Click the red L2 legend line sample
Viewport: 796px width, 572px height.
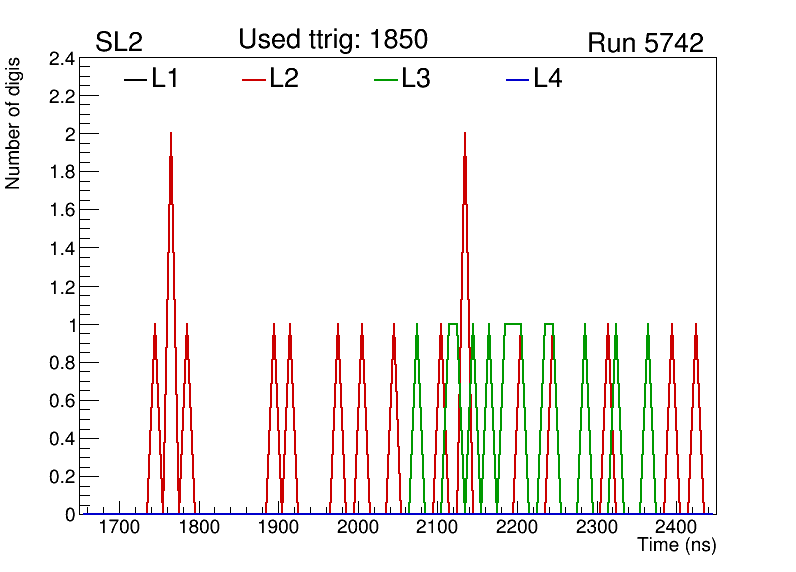(x=253, y=80)
